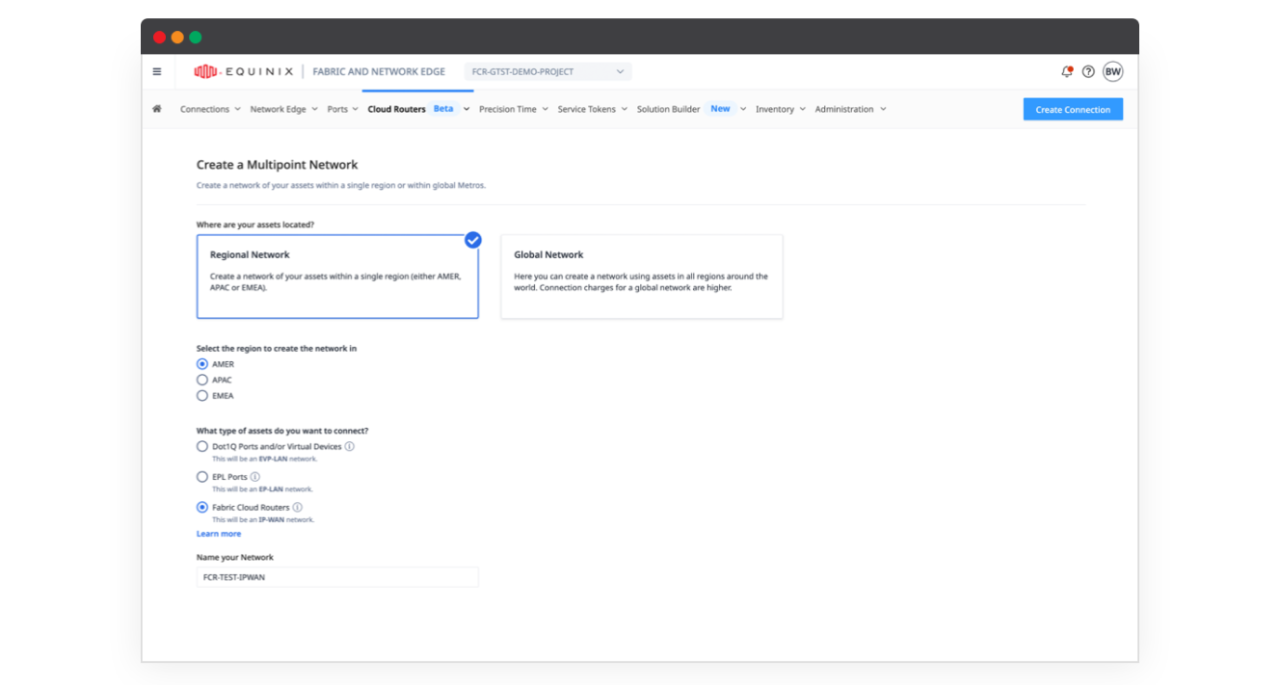This screenshot has height=685, width=1280.
Task: Select the Global Network card
Action: [641, 276]
